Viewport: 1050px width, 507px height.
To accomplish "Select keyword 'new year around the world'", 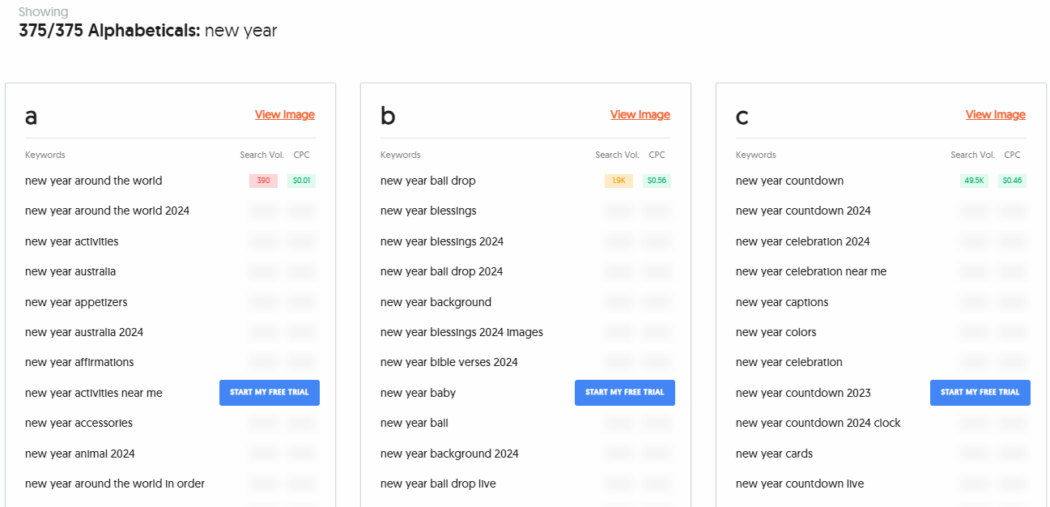I will (x=94, y=181).
